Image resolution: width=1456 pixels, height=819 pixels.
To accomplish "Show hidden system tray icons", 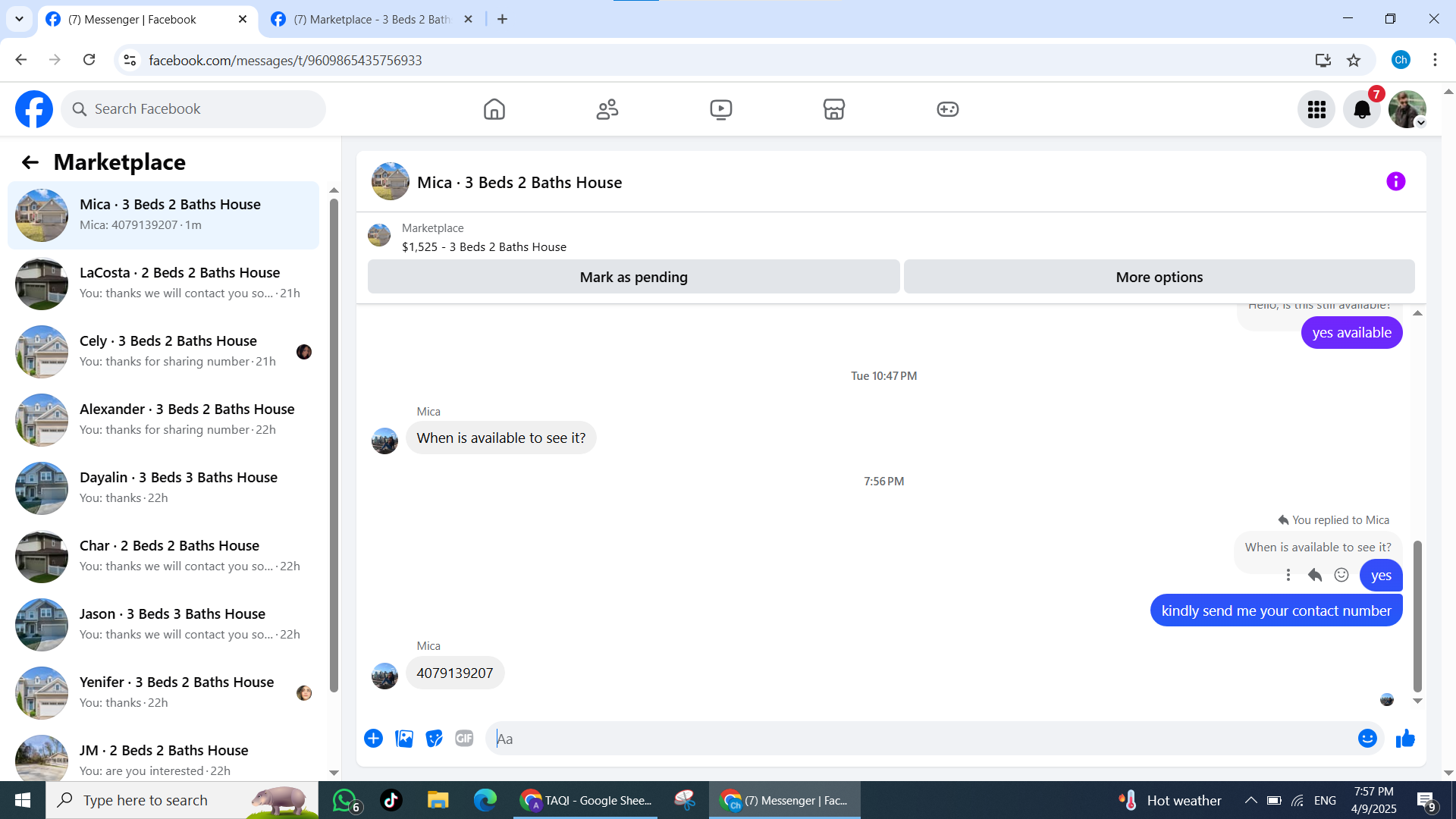I will pos(1251,800).
